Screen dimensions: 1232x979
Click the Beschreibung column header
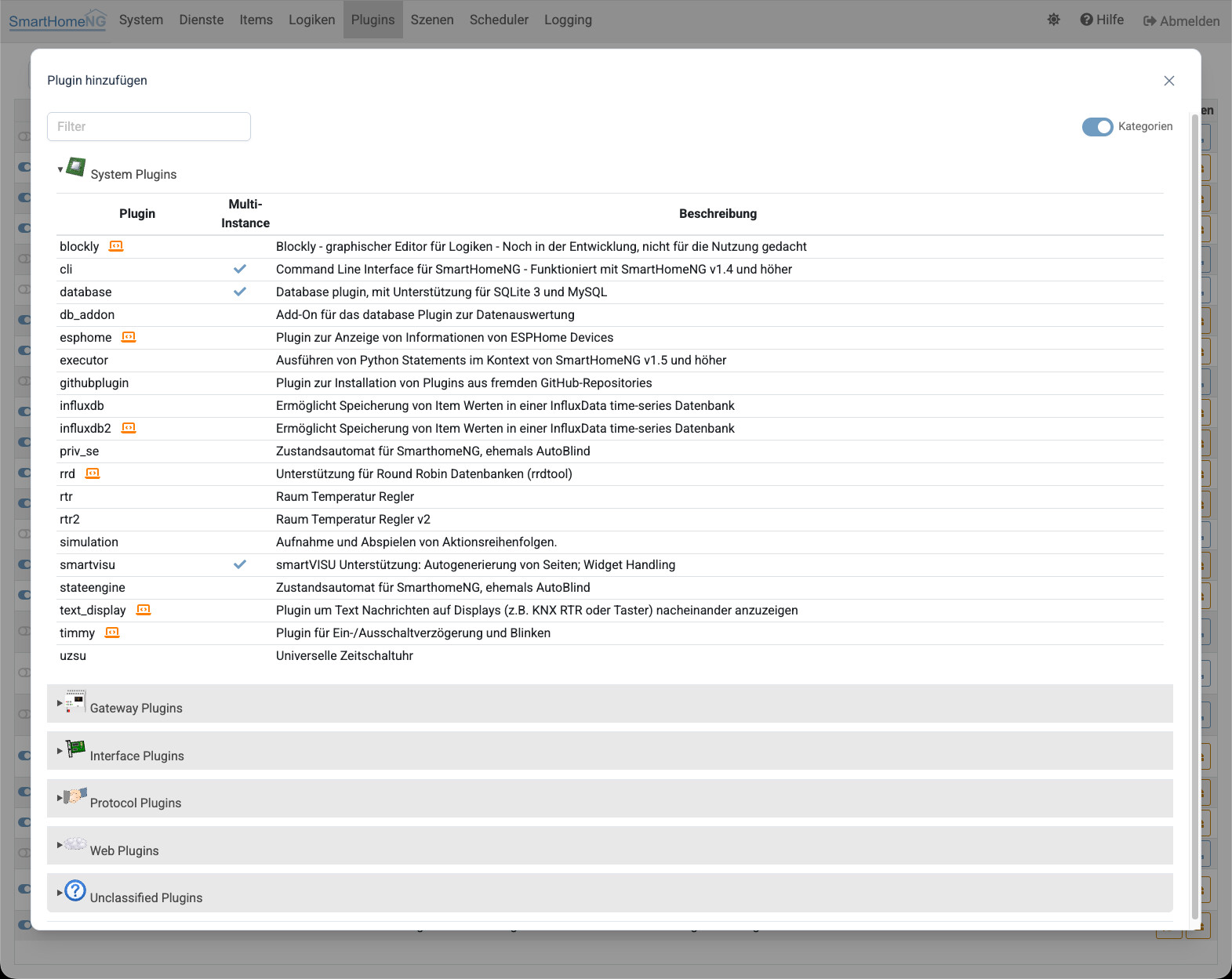coord(718,213)
